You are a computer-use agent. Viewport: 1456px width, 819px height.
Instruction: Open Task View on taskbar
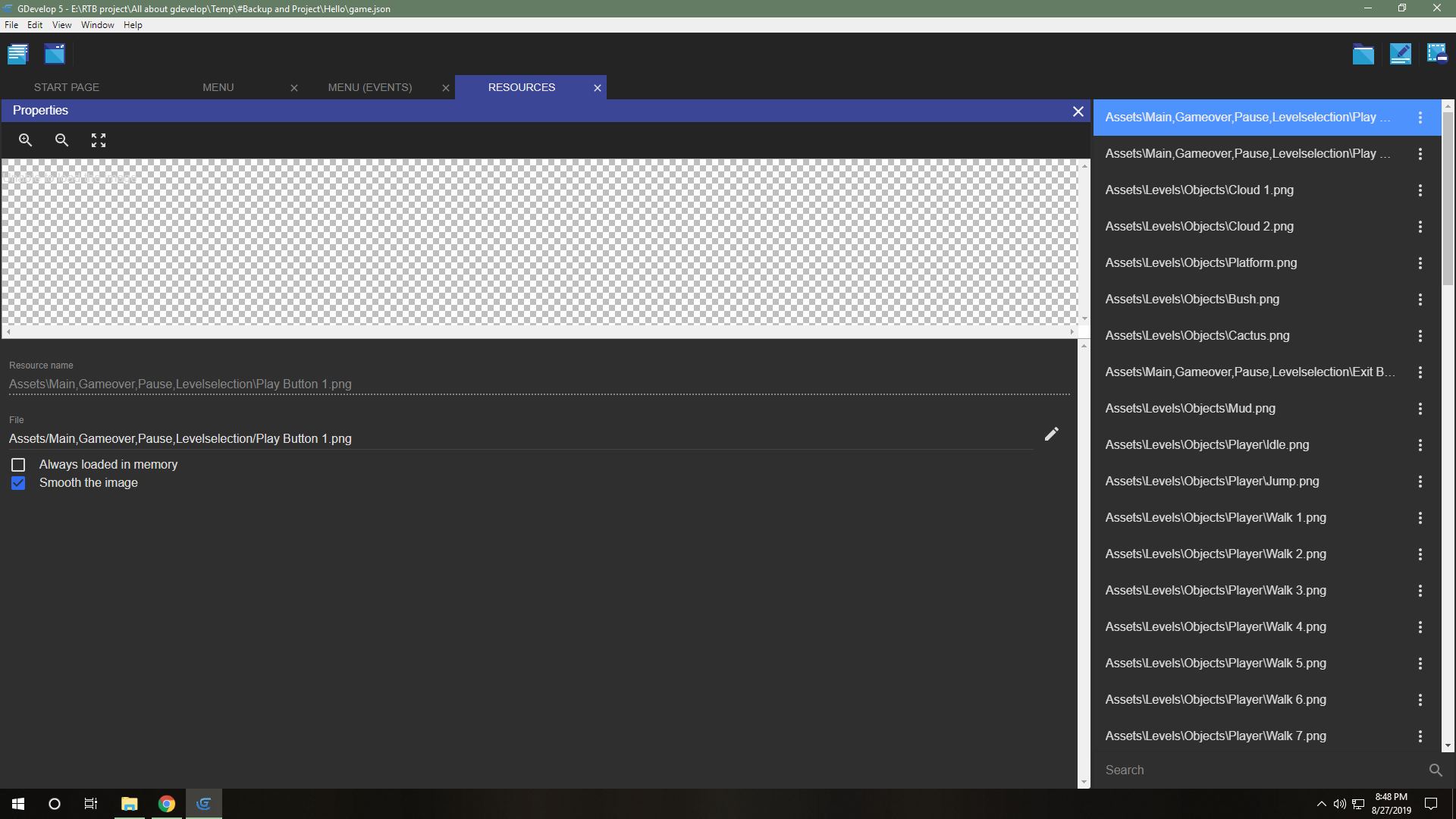(x=91, y=804)
